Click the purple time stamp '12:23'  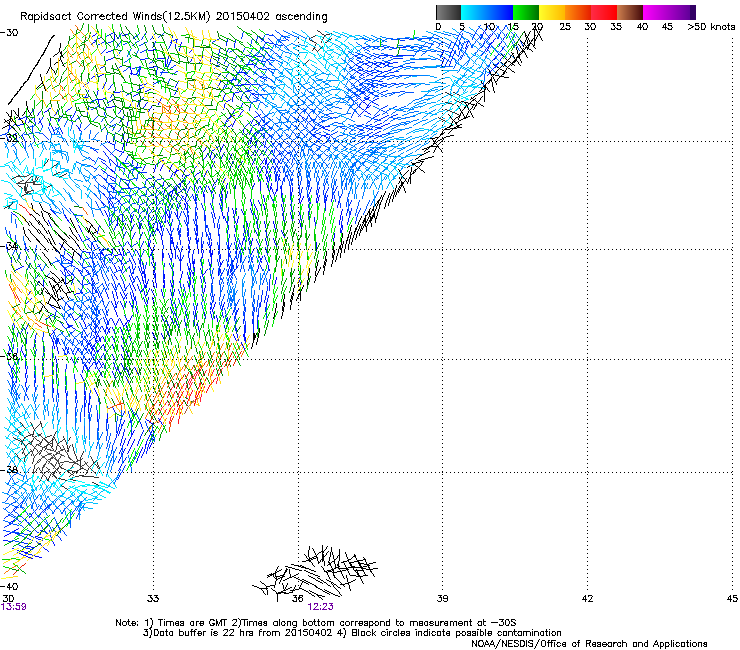(x=320, y=607)
